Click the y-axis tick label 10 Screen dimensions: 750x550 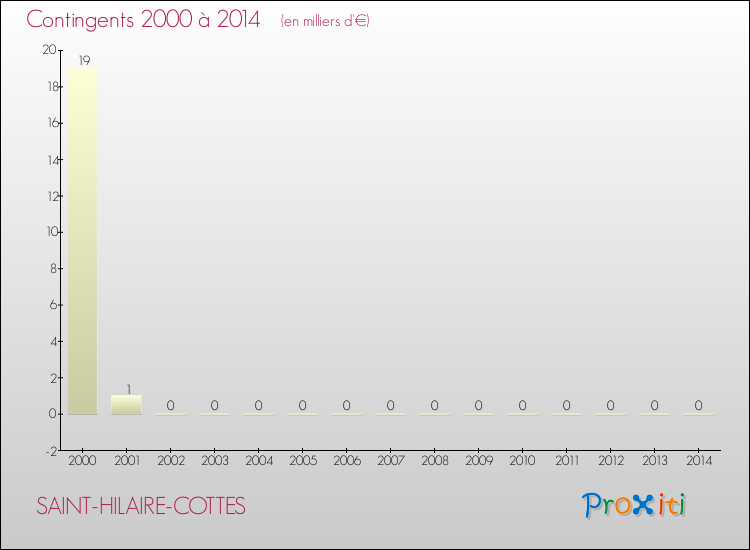pos(53,232)
